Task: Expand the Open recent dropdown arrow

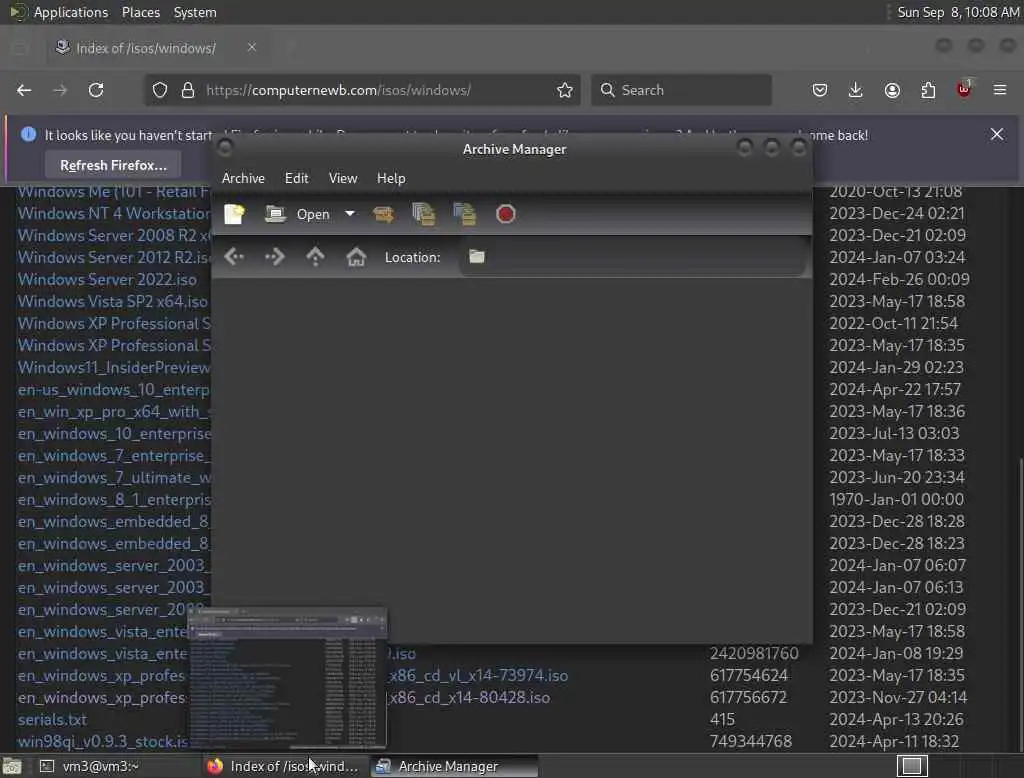Action: tap(350, 214)
